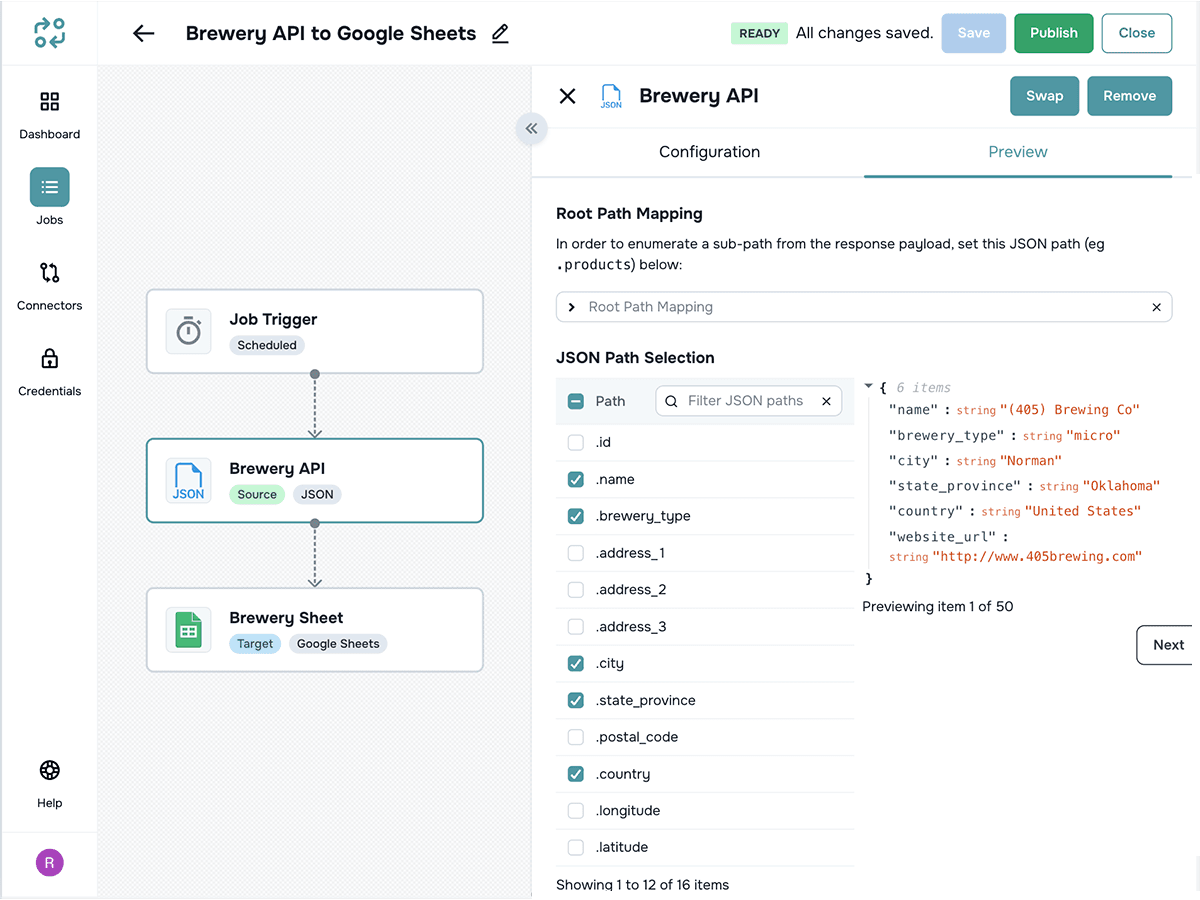Click the Google Sheets tag on Brewery Sheet
The height and width of the screenshot is (900, 1200).
click(338, 643)
